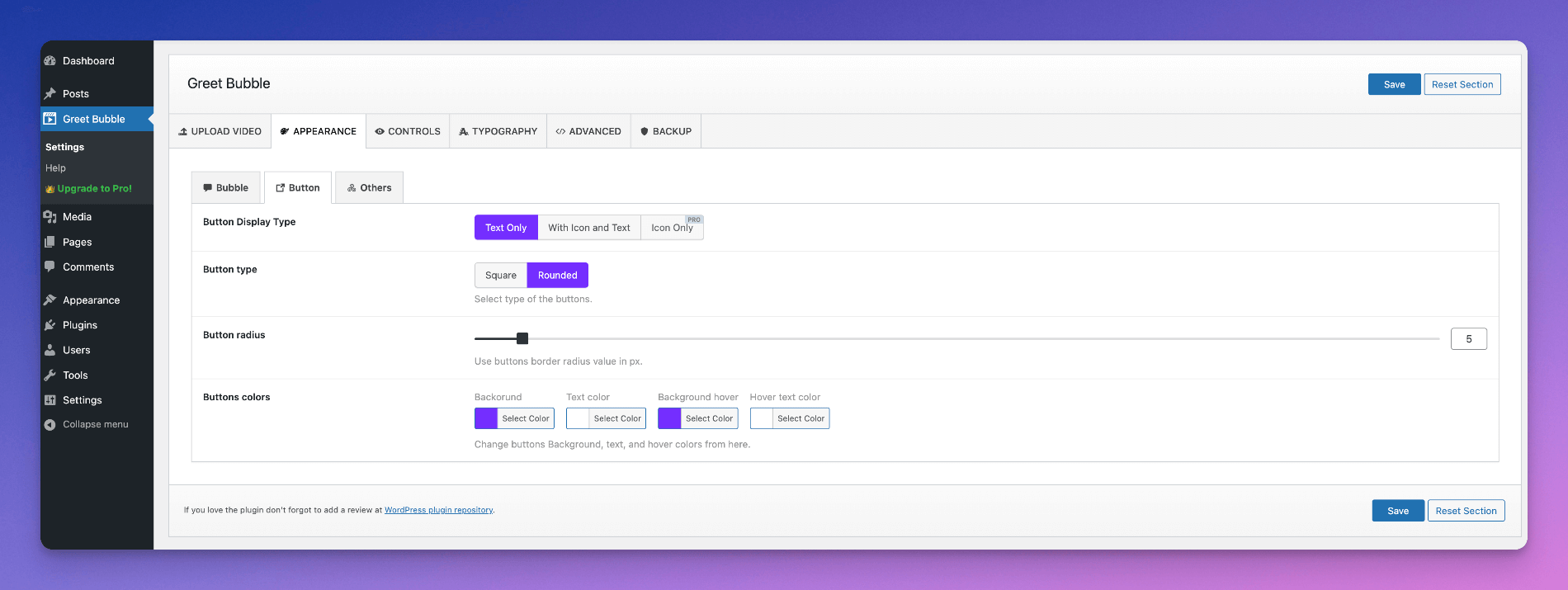Click the eye icon on Controls tab
This screenshot has height=590, width=1568.
point(380,131)
